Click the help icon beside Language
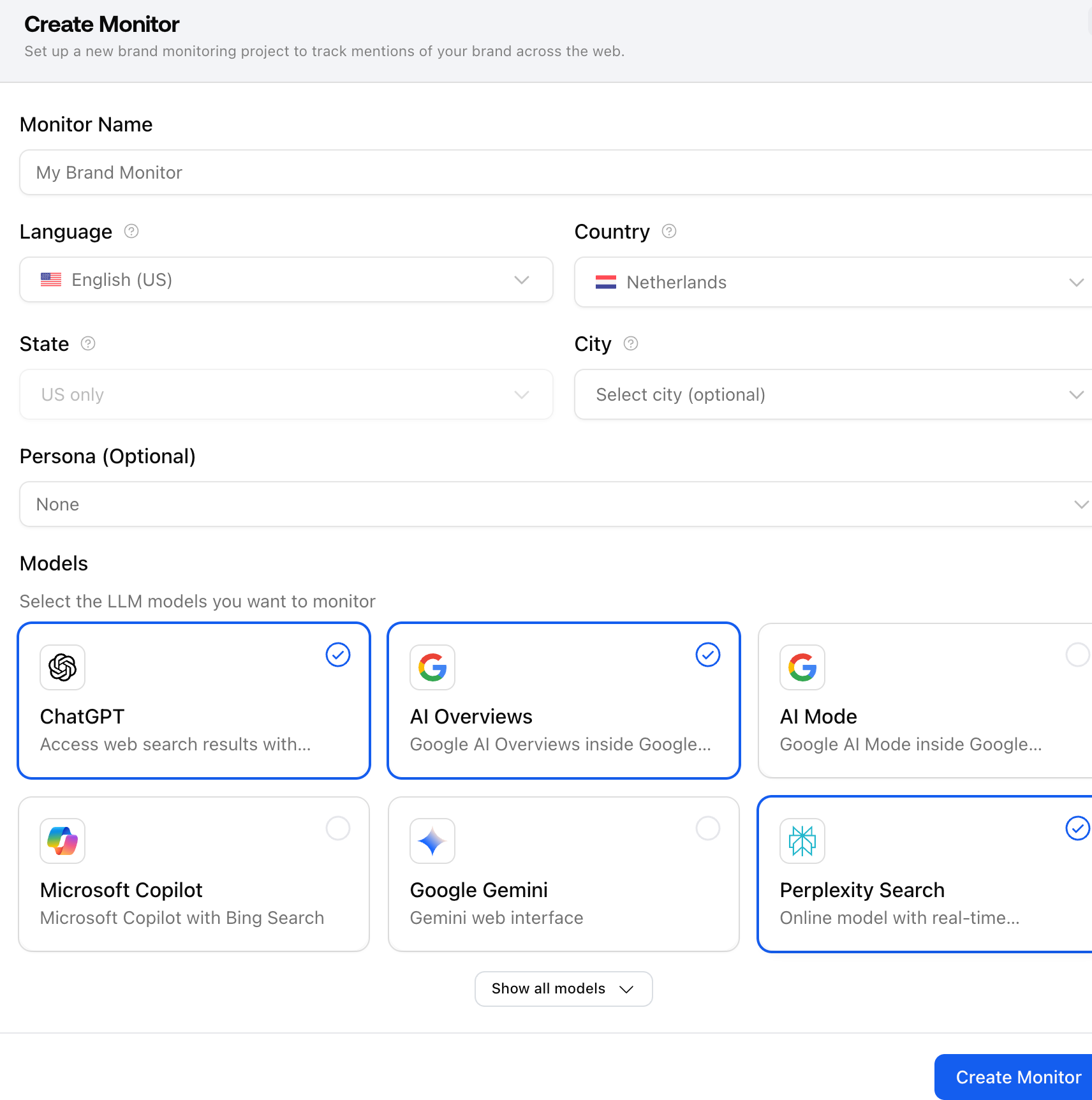Viewport: 1092px width, 1100px height. 131,231
